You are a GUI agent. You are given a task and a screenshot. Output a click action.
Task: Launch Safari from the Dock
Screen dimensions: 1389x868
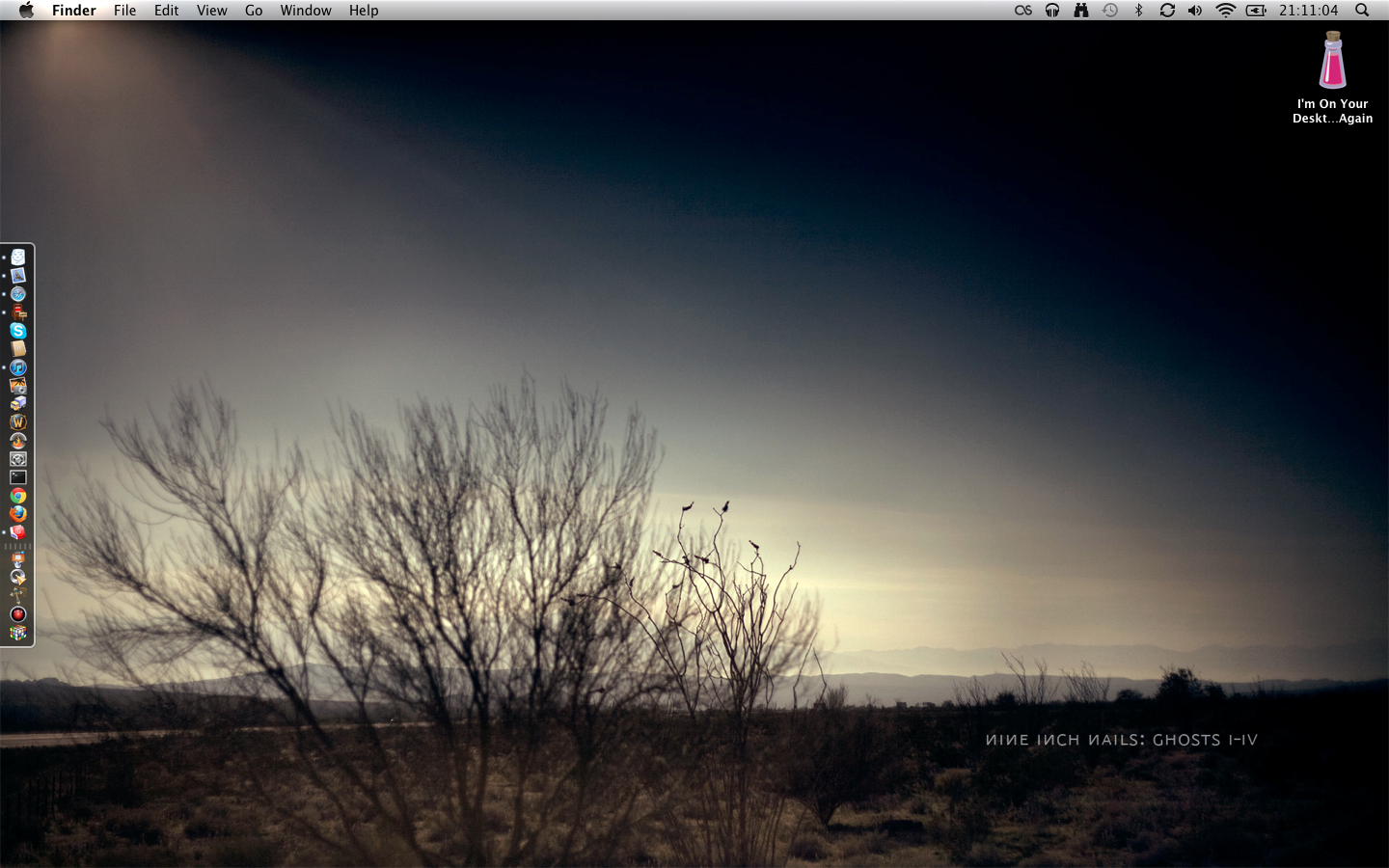[18, 294]
